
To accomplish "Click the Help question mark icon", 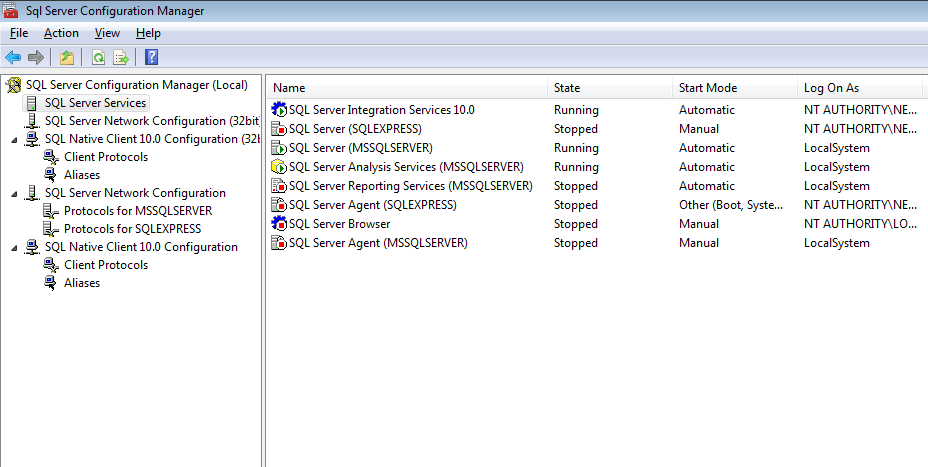I will coord(152,57).
